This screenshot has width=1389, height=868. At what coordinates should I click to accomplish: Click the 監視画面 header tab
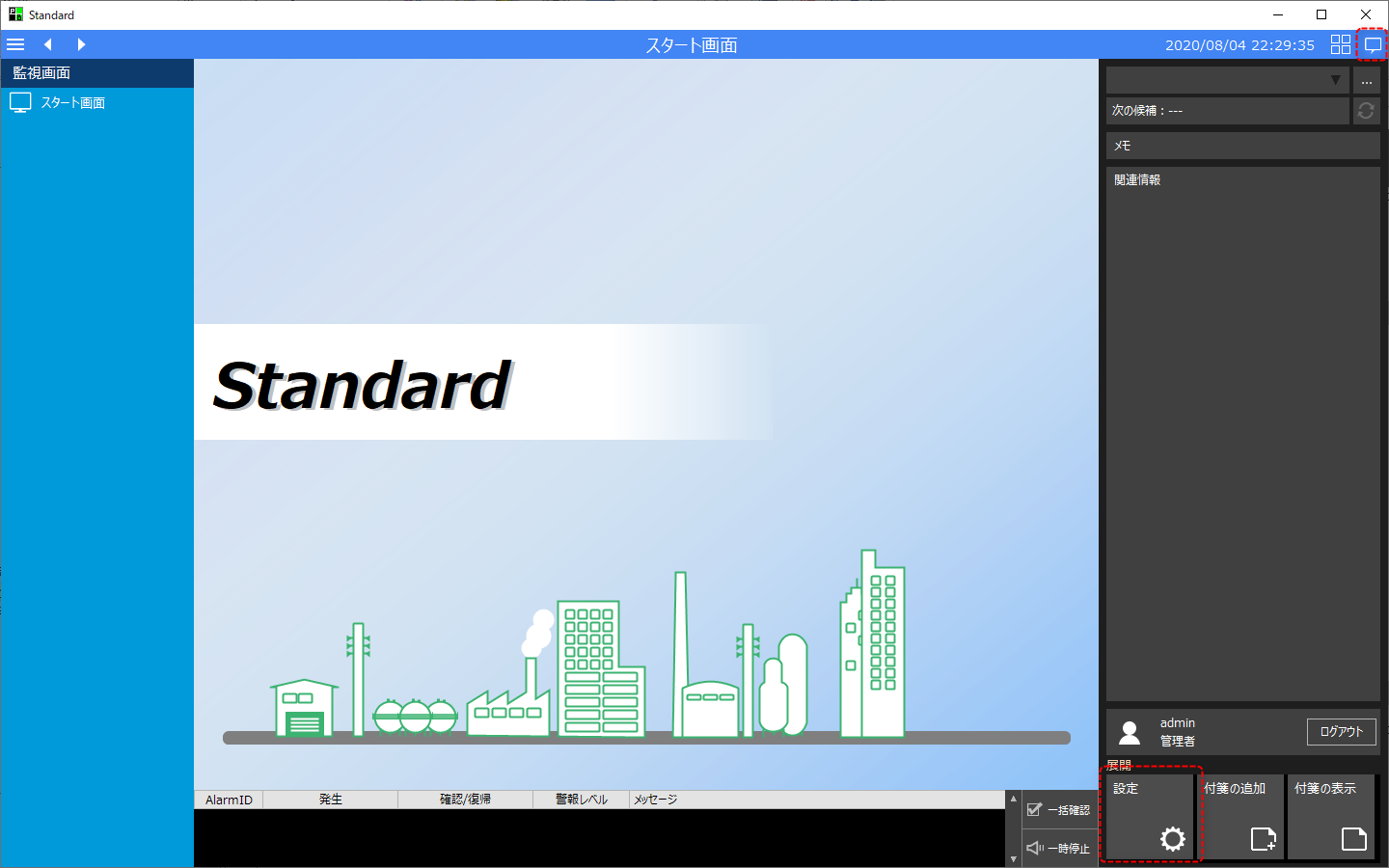coord(96,72)
